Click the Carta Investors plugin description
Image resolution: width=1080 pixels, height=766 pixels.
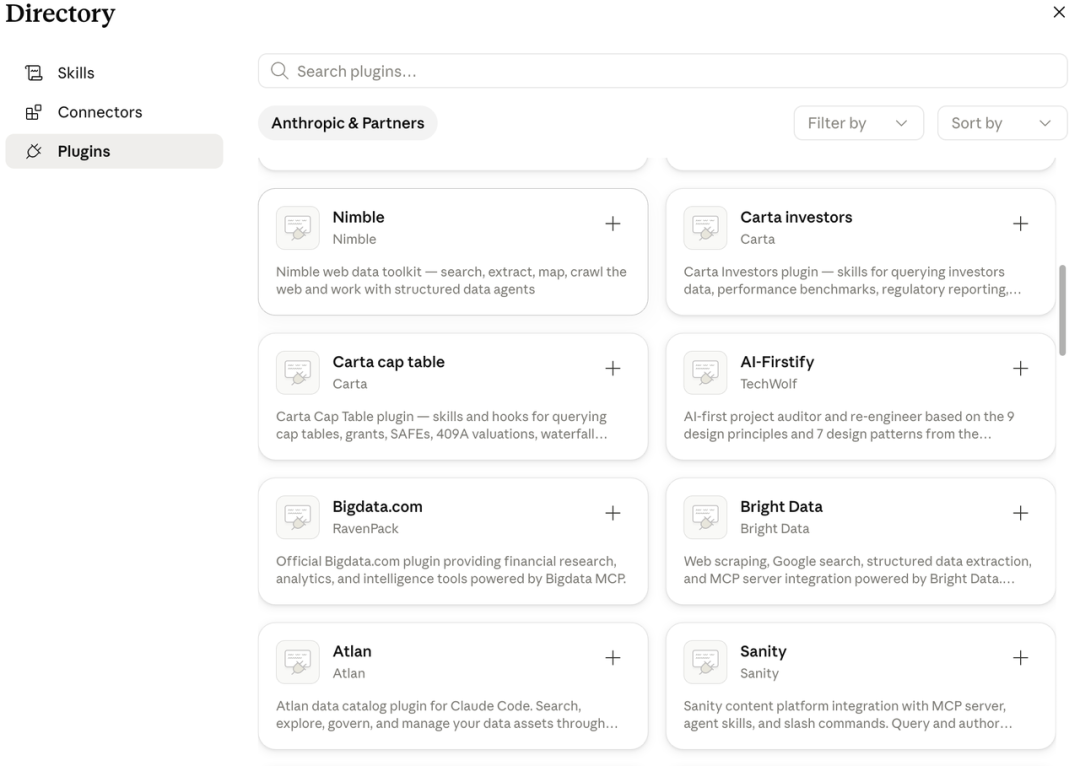(853, 280)
